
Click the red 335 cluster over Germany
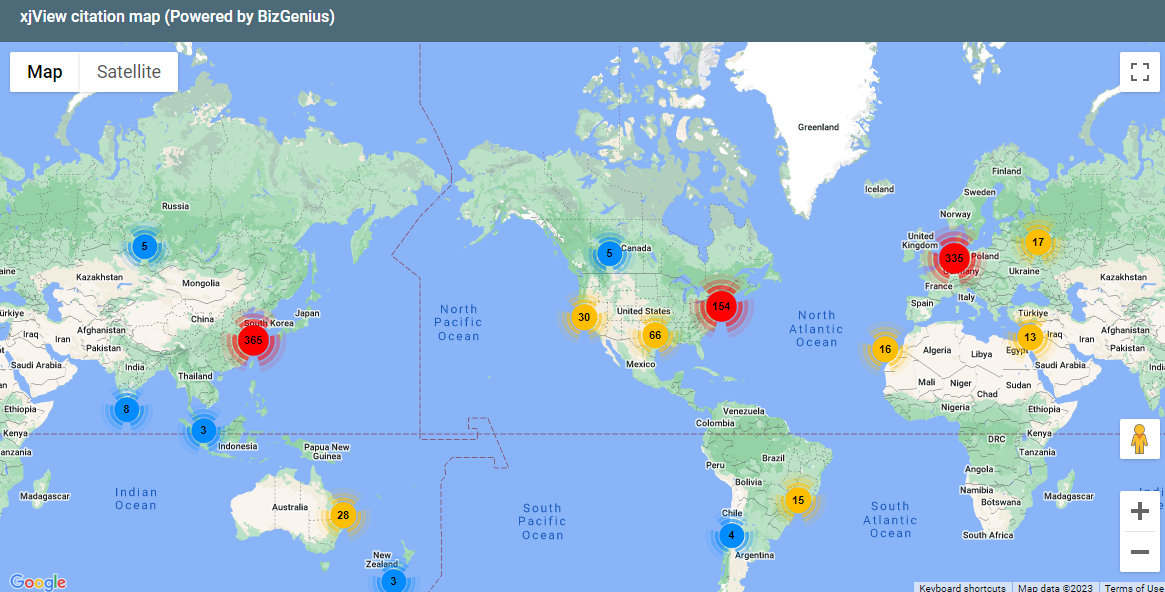(952, 259)
